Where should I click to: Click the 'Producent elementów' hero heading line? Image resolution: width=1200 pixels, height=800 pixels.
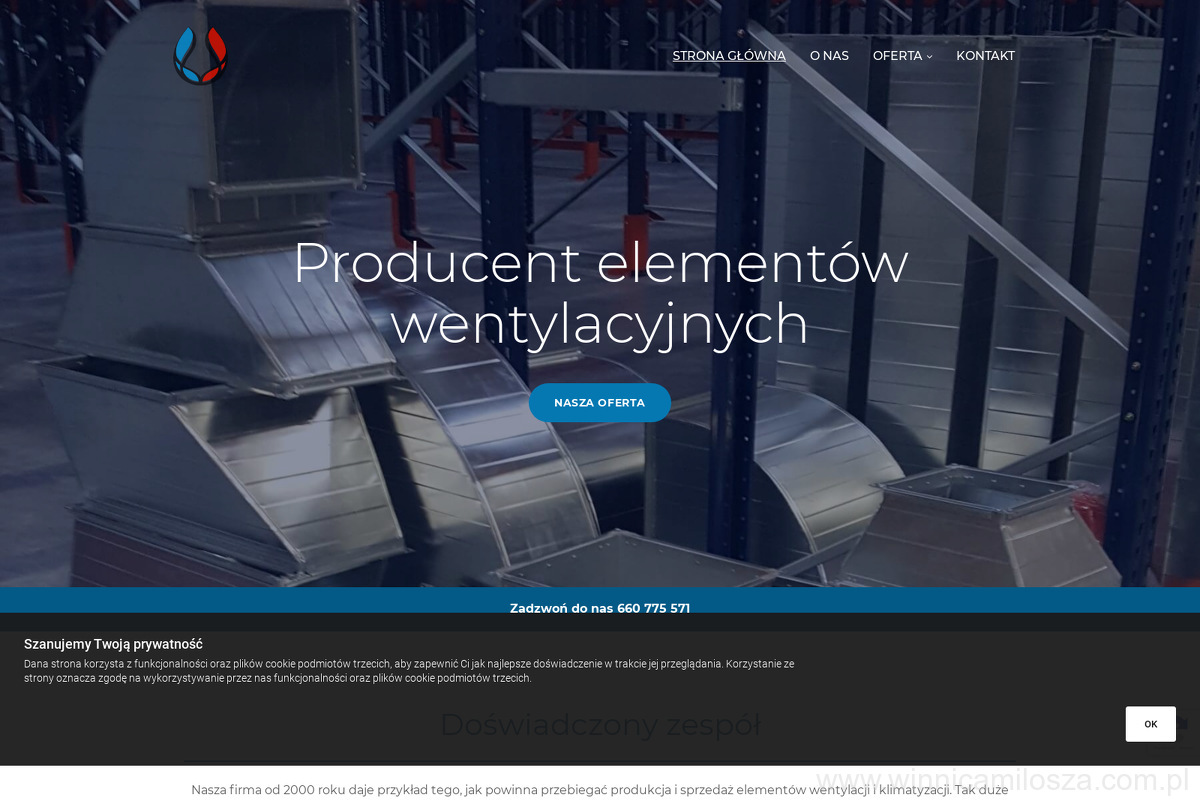click(600, 263)
